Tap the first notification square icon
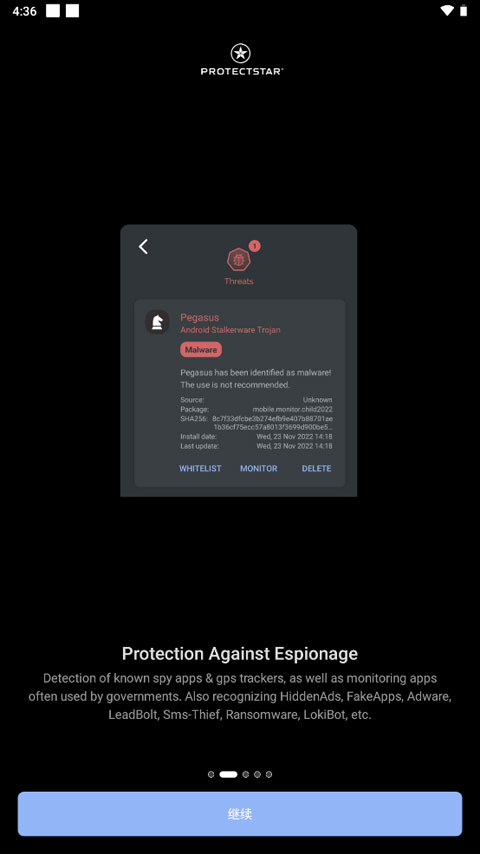The width and height of the screenshot is (480, 854). point(53,10)
